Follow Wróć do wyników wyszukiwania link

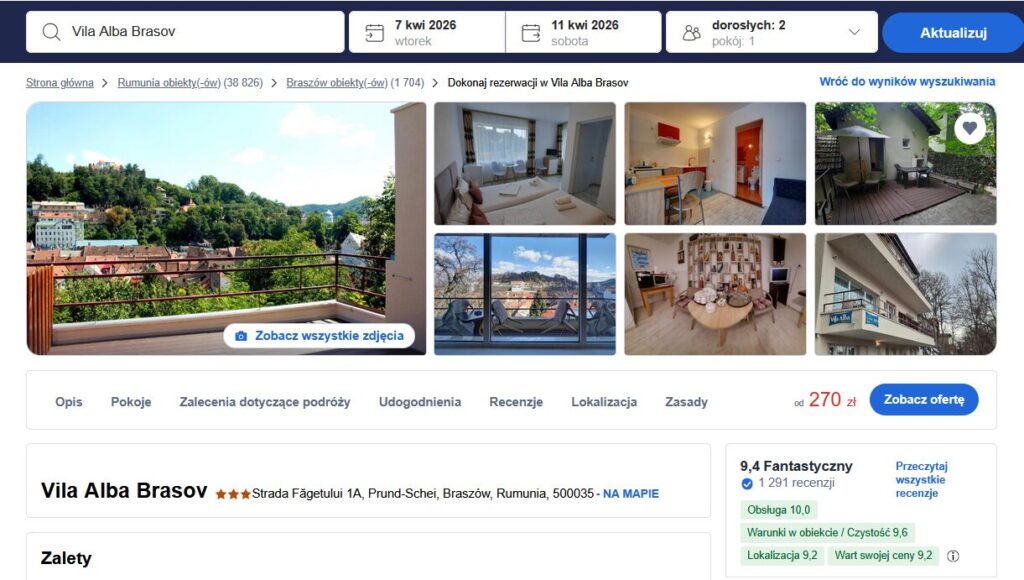tap(907, 82)
